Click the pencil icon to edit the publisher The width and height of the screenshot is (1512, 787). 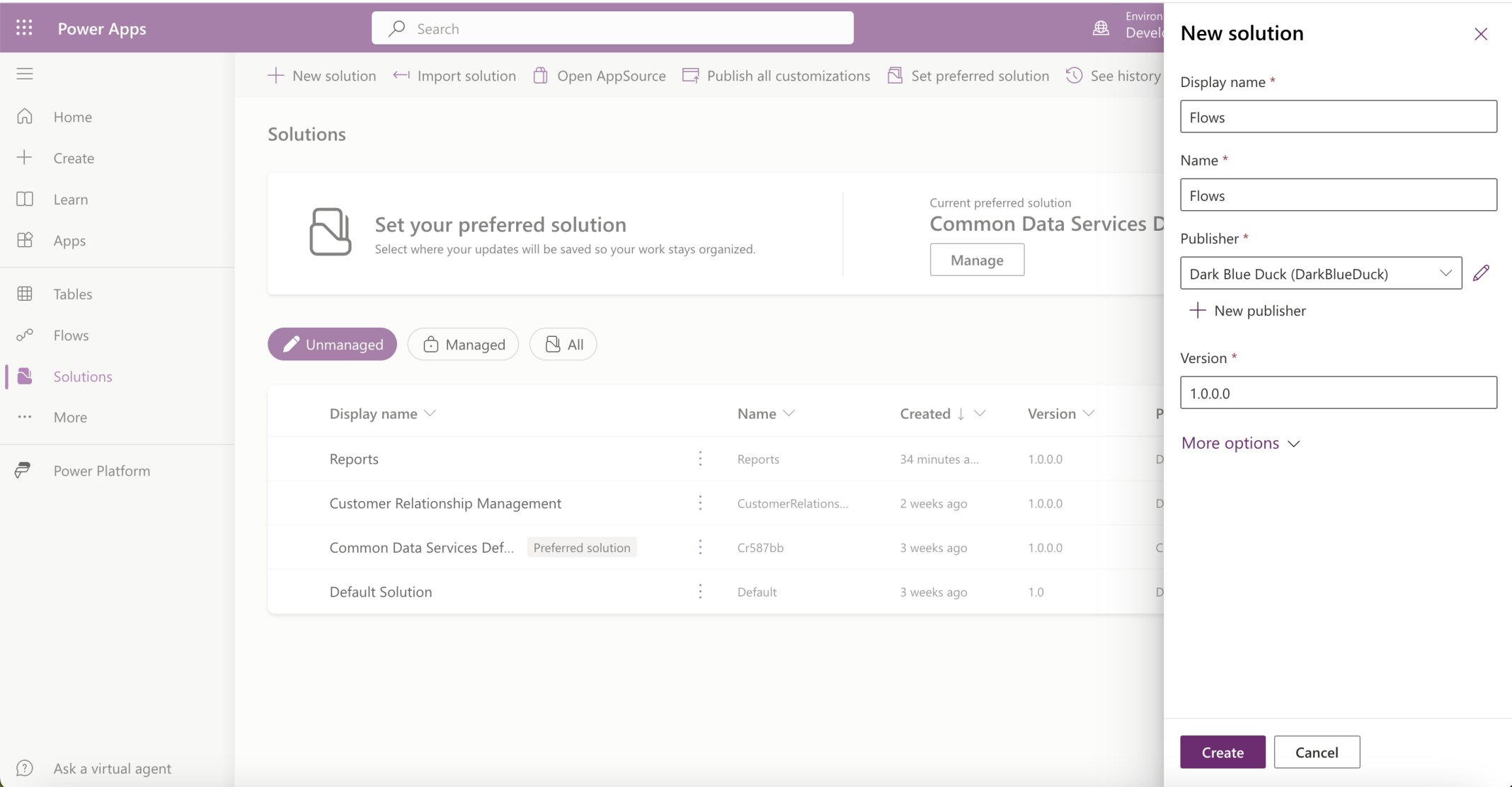1481,273
